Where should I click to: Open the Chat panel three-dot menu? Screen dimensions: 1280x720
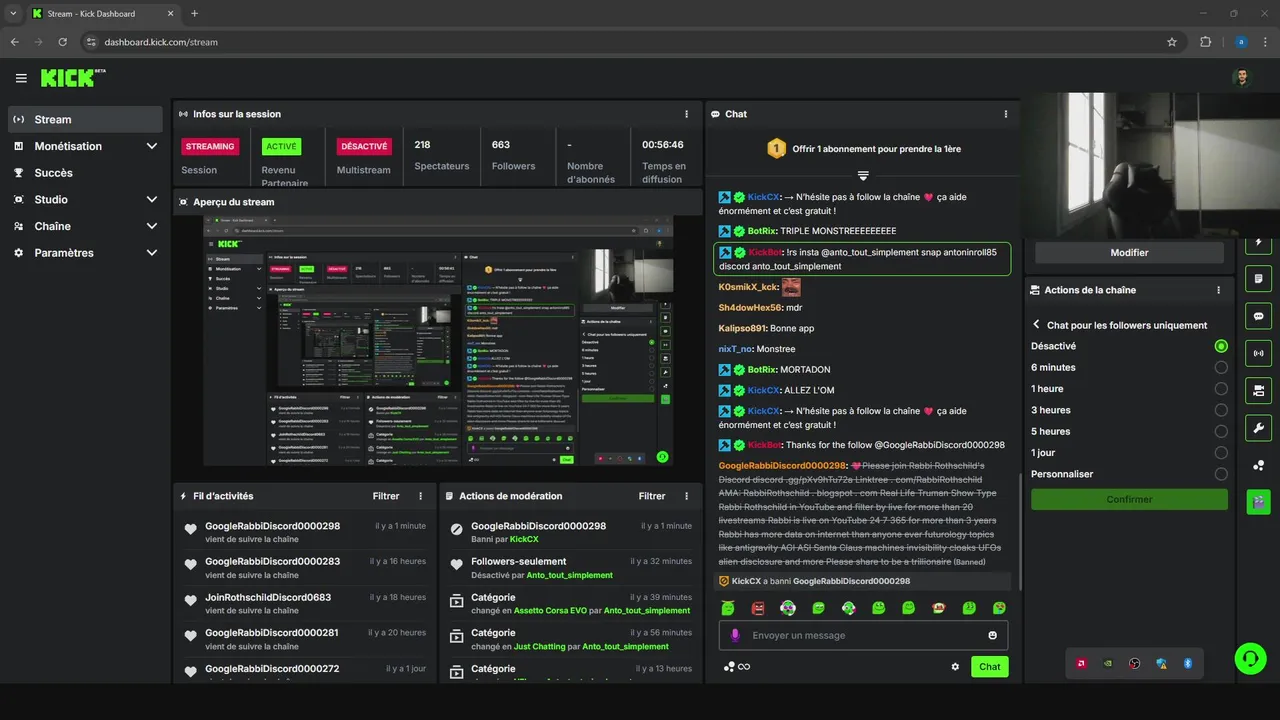[x=1006, y=114]
